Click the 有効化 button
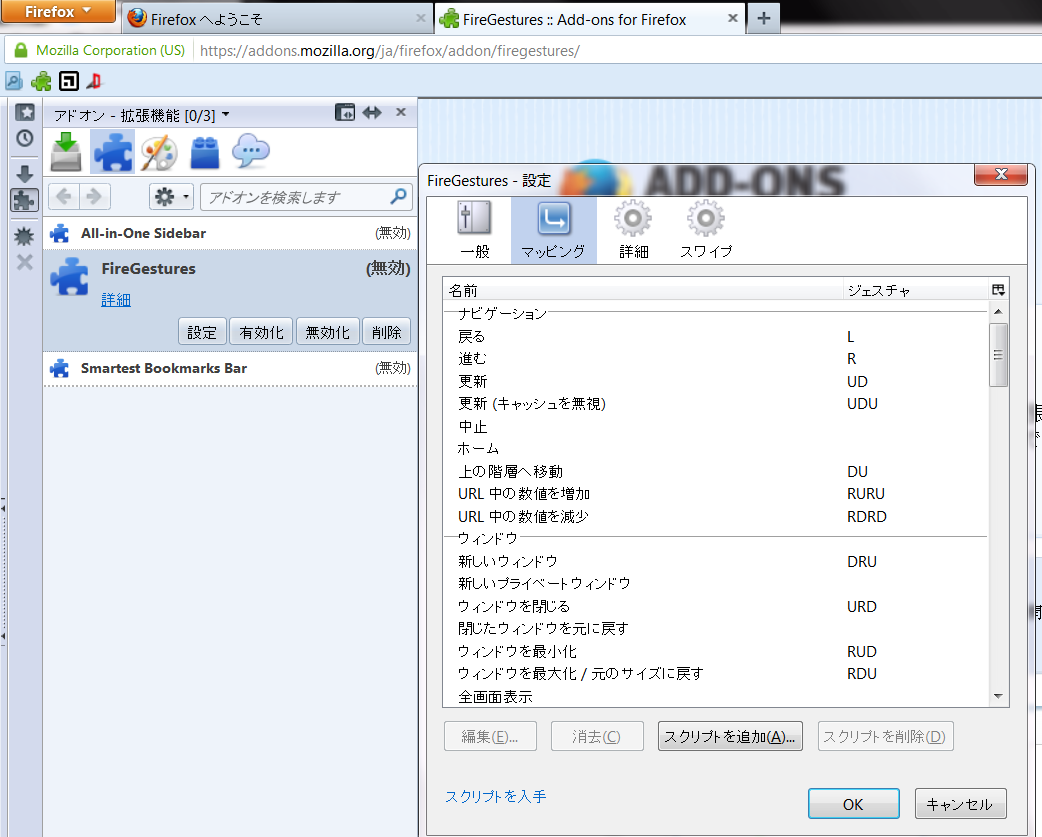1042x837 pixels. pyautogui.click(x=261, y=331)
